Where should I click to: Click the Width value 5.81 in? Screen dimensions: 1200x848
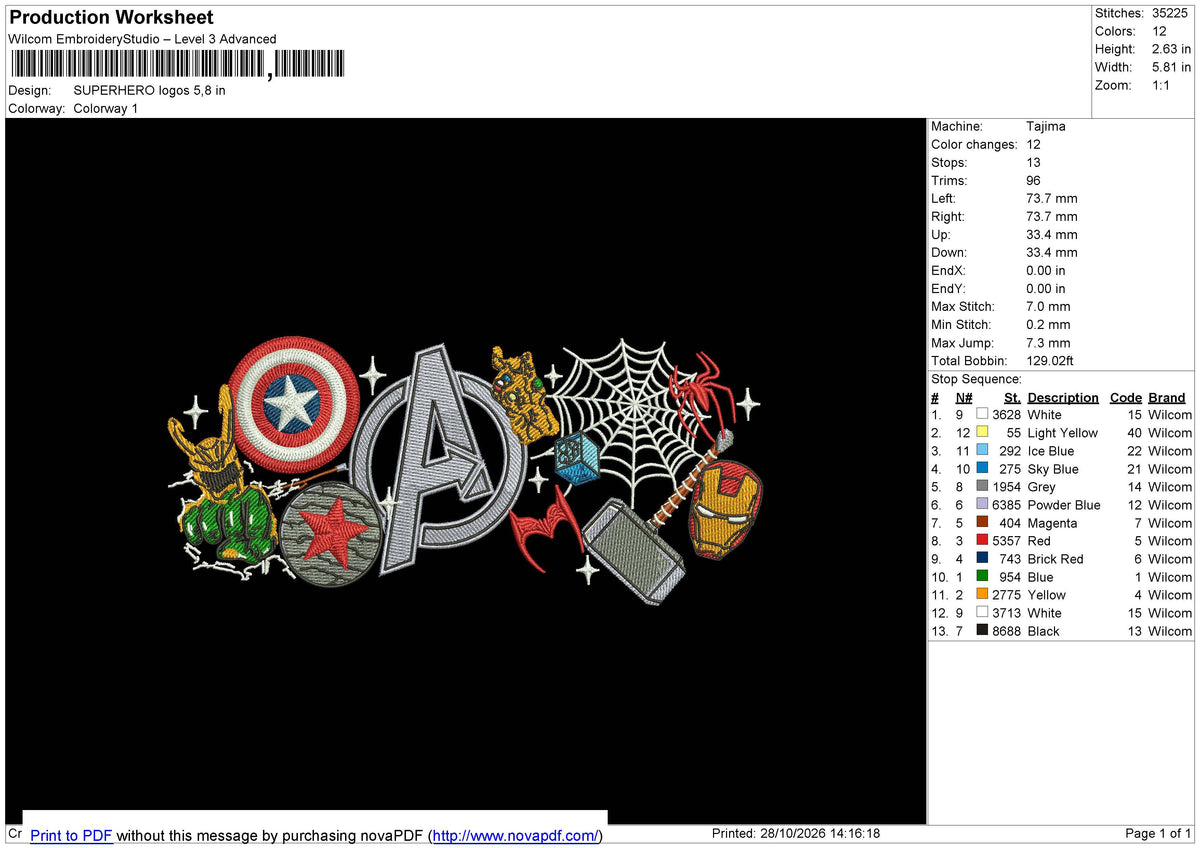[x=1171, y=67]
